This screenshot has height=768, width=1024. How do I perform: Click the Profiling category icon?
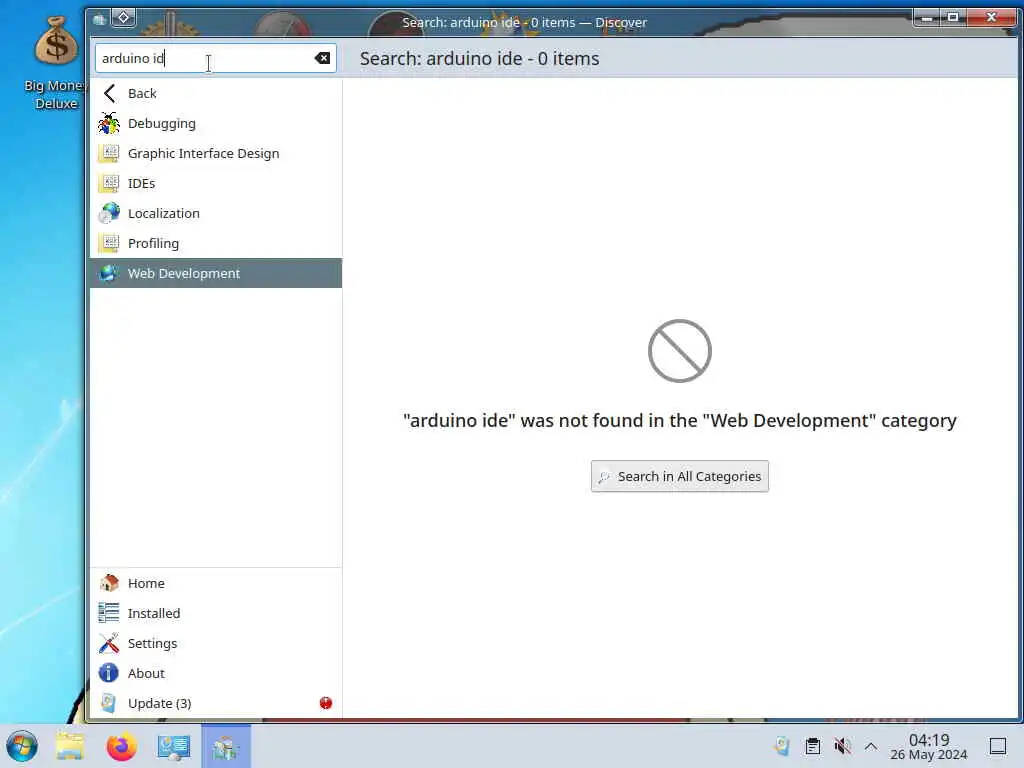tap(109, 244)
